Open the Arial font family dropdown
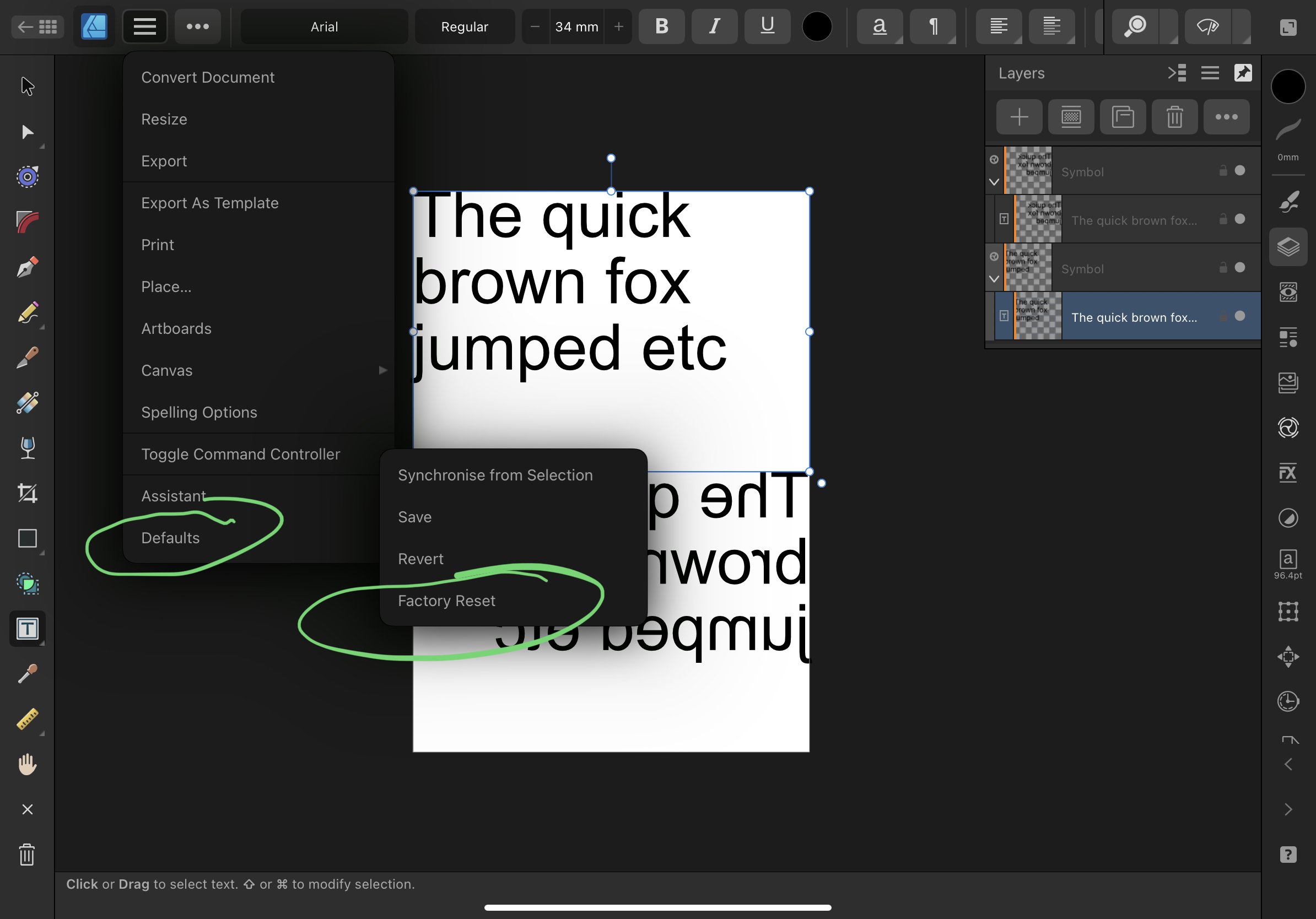The image size is (1316, 919). pos(324,26)
